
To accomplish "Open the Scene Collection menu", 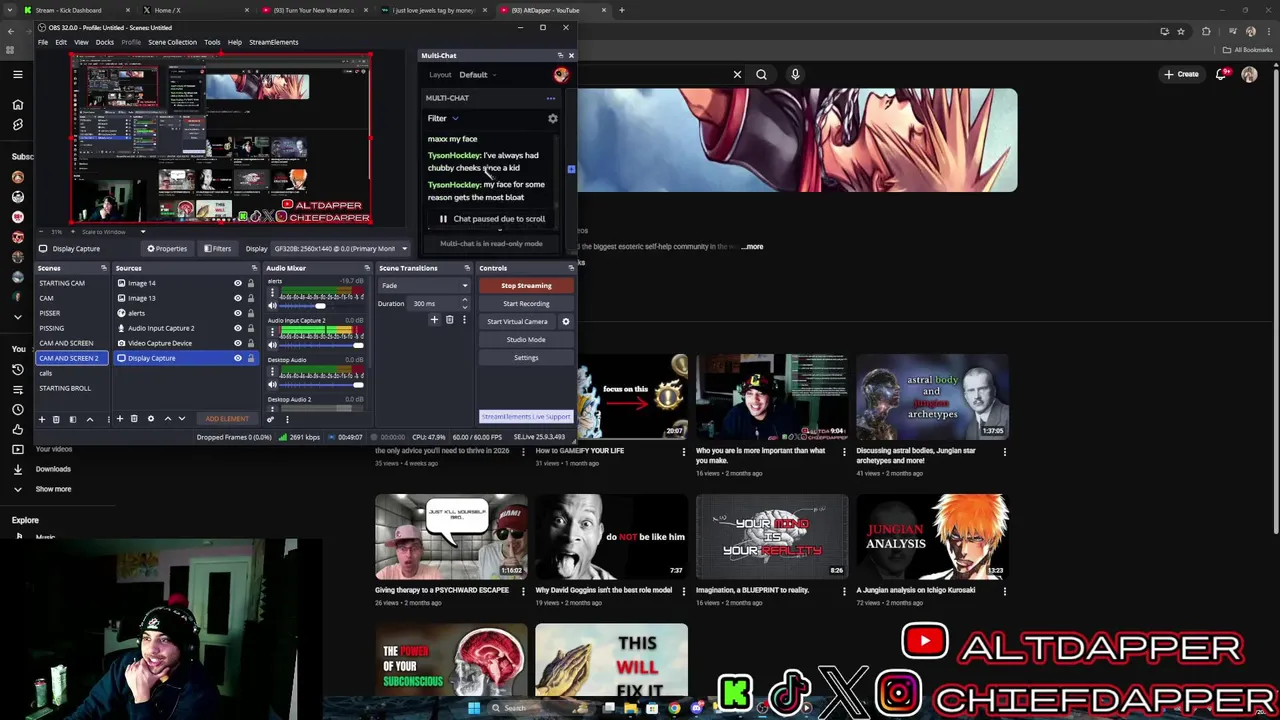I will 172,42.
